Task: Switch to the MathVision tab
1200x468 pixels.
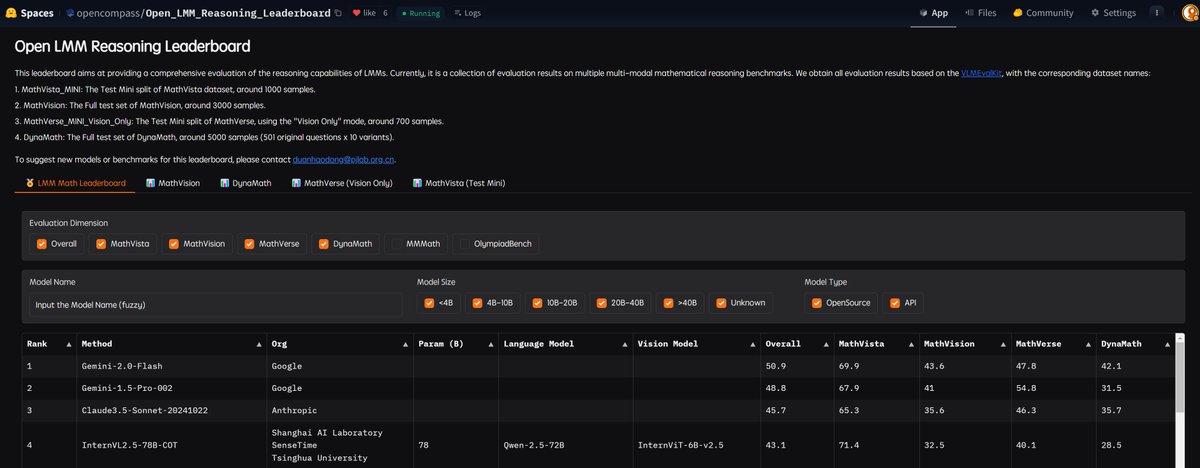Action: [172, 183]
